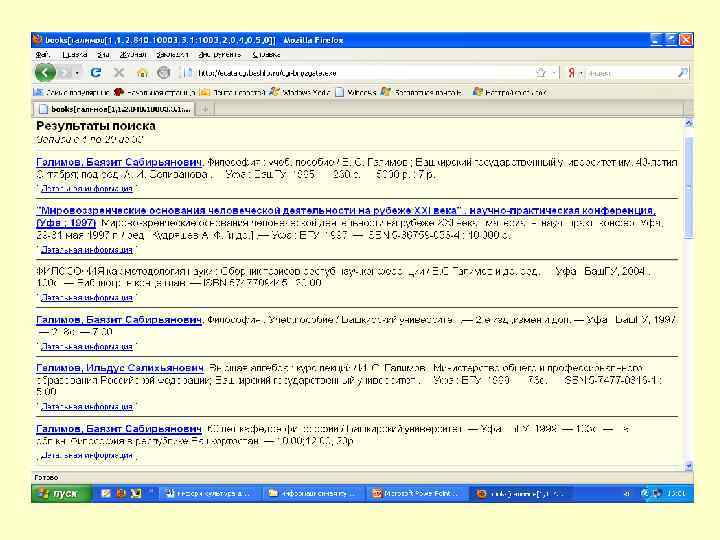Open the Windows bookmark with page icon
720x540 pixels.
(x=356, y=92)
